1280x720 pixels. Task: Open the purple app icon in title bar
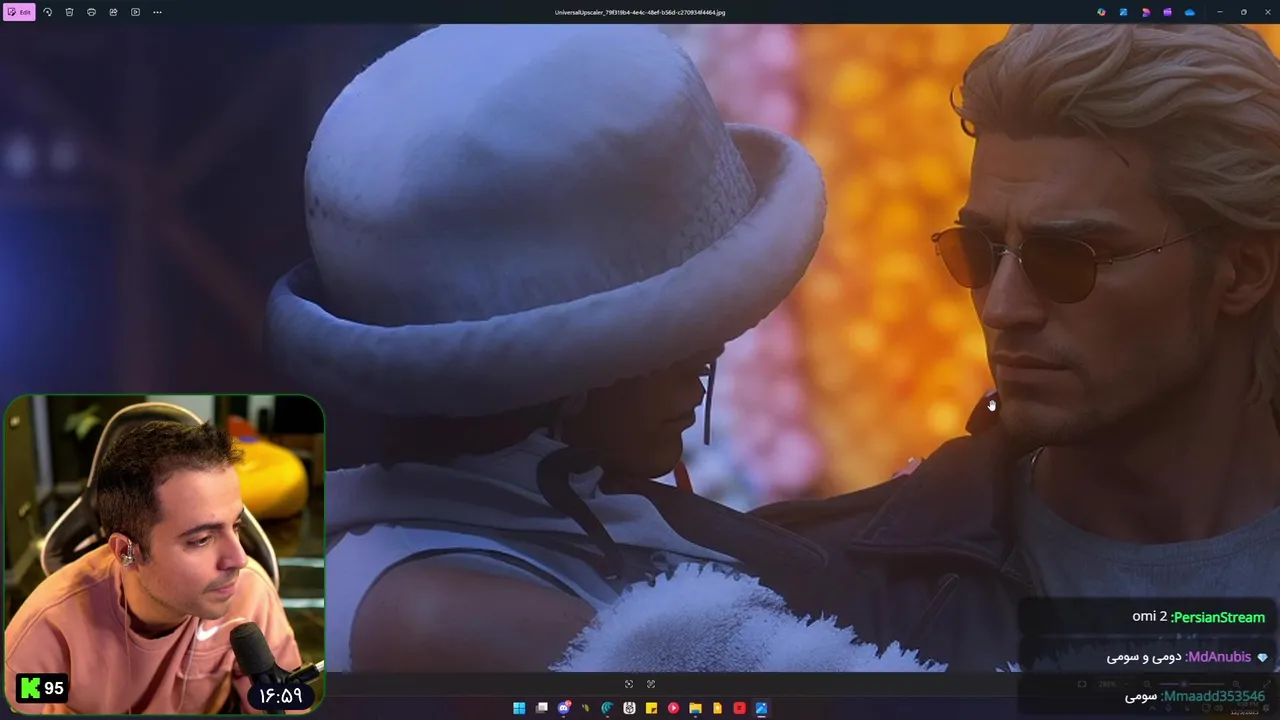click(x=1167, y=12)
